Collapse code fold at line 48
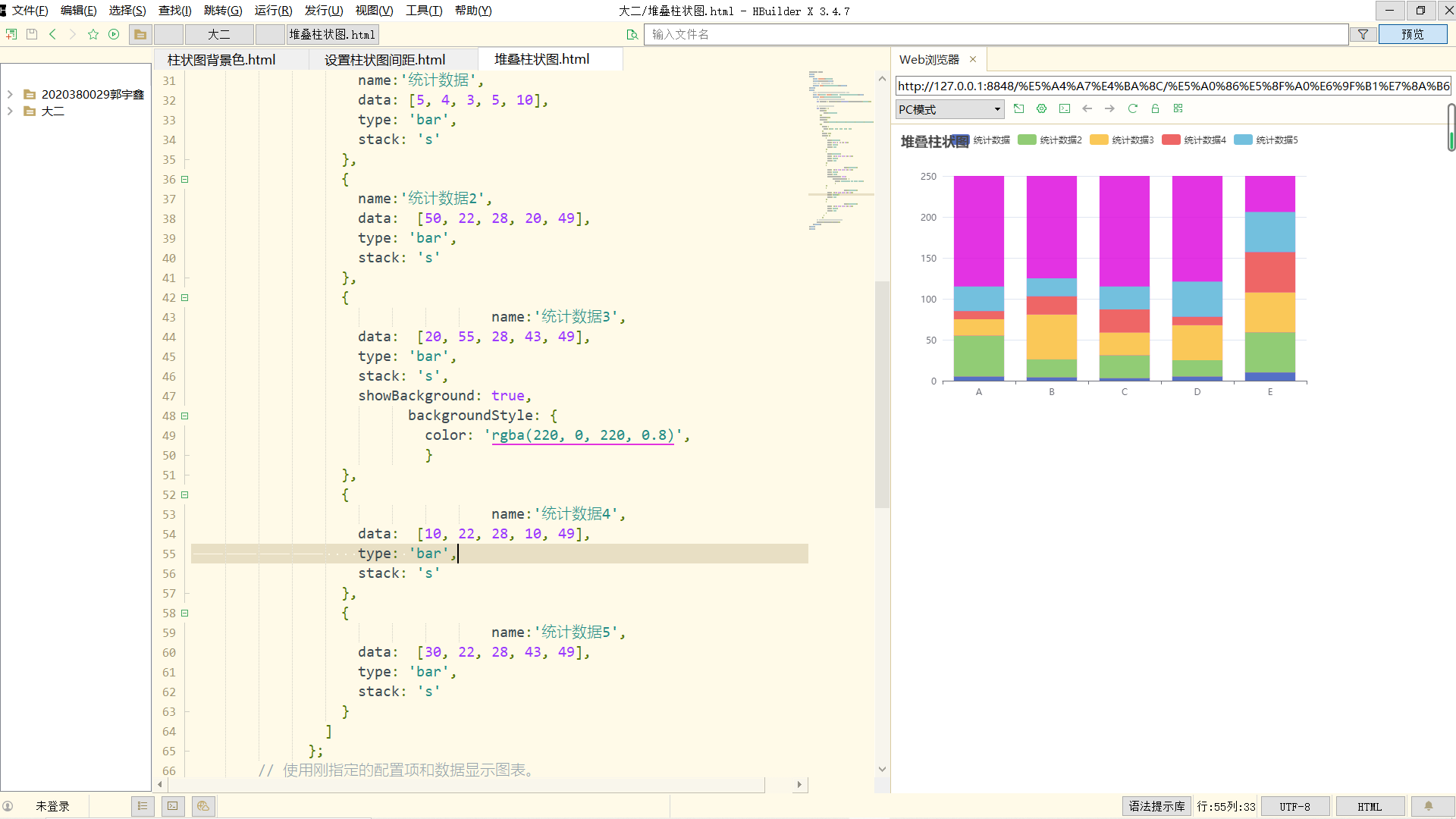The image size is (1456, 819). 184,416
